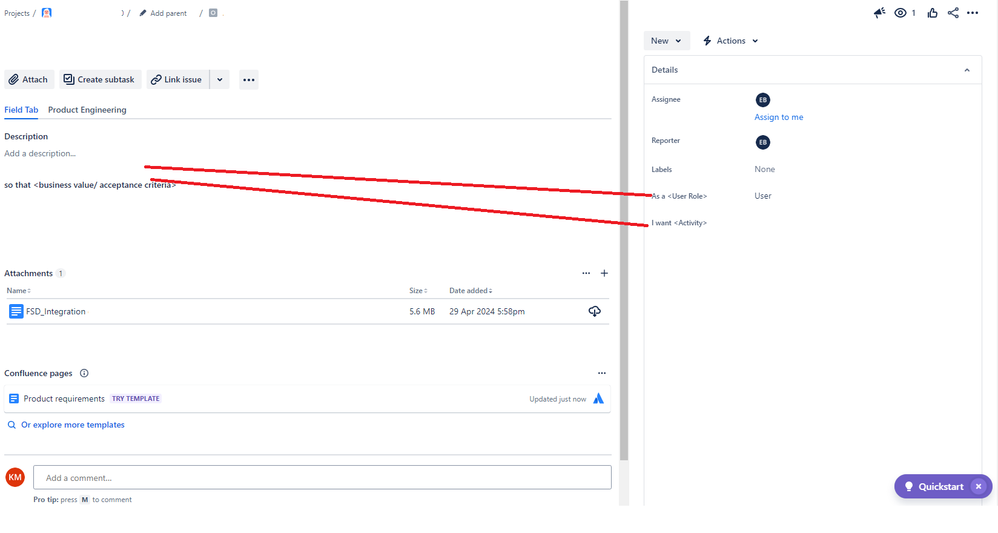Click the Projects breadcrumb
Viewport: 998px width, 533px height.
point(17,13)
